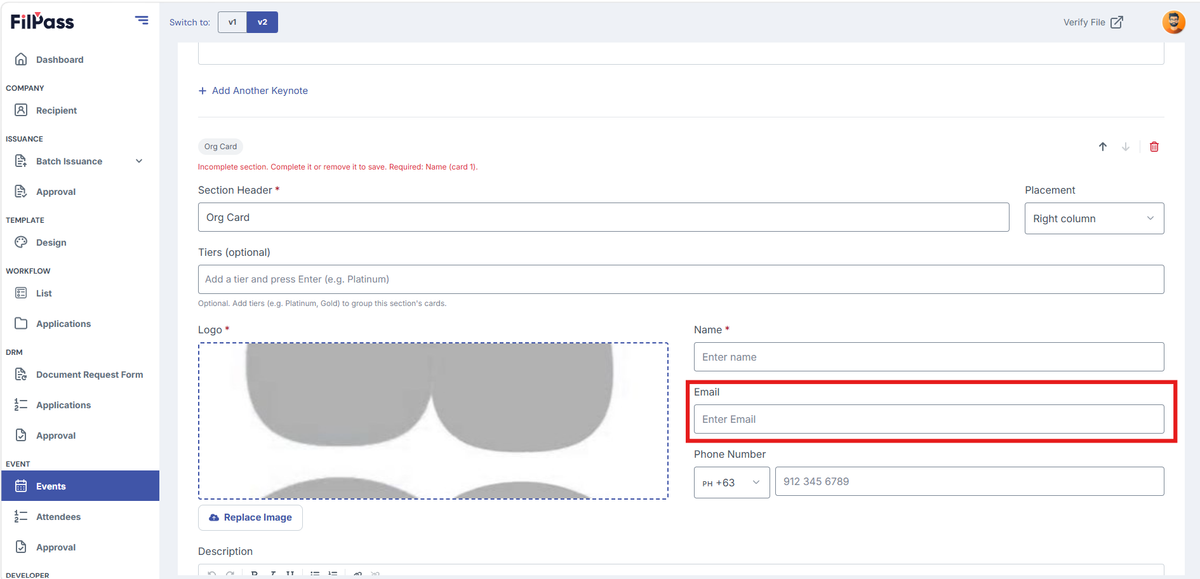Open Approval under the Issuance section
This screenshot has width=1200, height=579.
[x=56, y=192]
